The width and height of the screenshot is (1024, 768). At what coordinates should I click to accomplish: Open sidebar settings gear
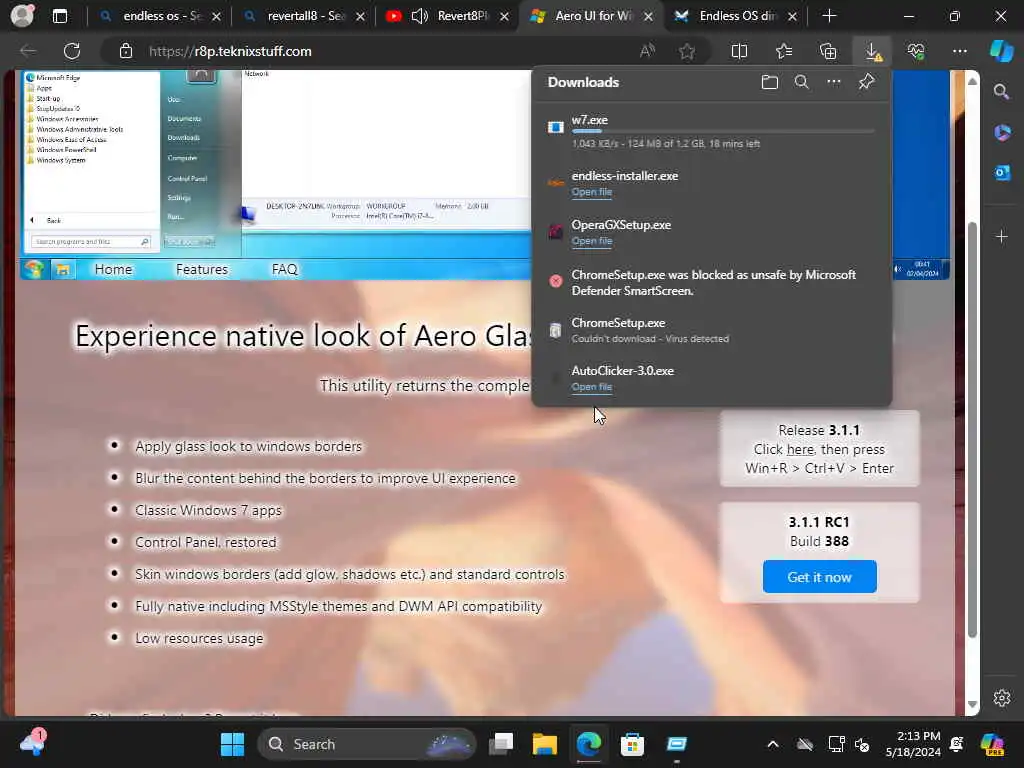[1002, 698]
